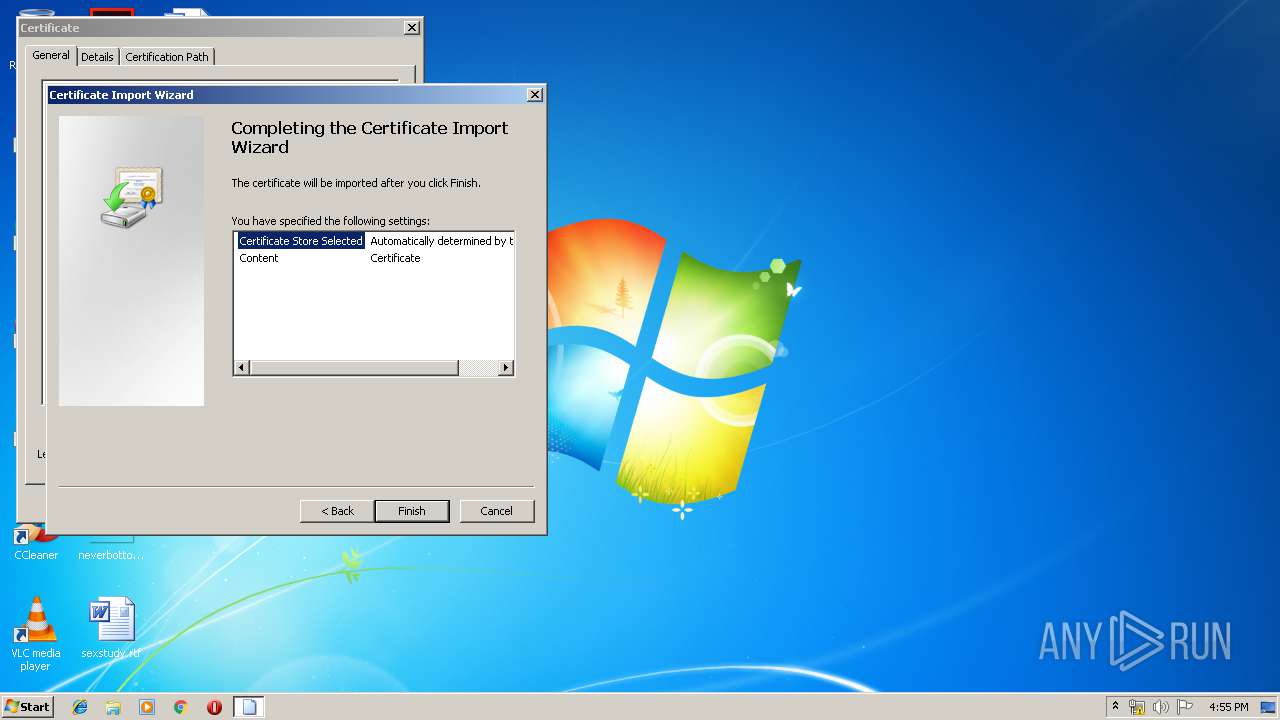Click the horizontal scrollbar thumb in settings list
This screenshot has height=720, width=1280.
(354, 368)
